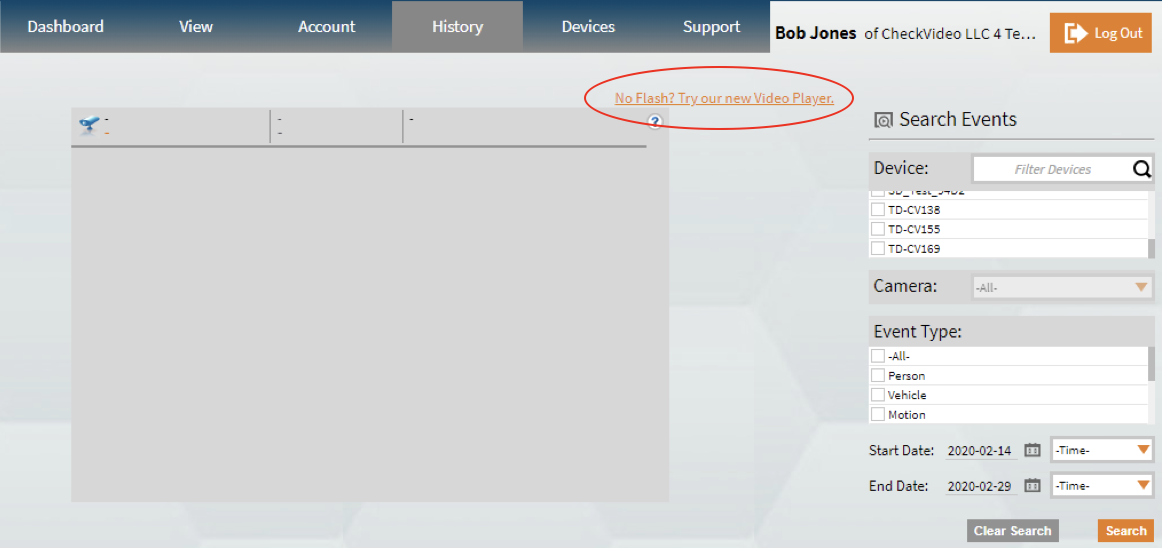The width and height of the screenshot is (1164, 550).
Task: Open the End Date calendar icon
Action: tap(1032, 486)
